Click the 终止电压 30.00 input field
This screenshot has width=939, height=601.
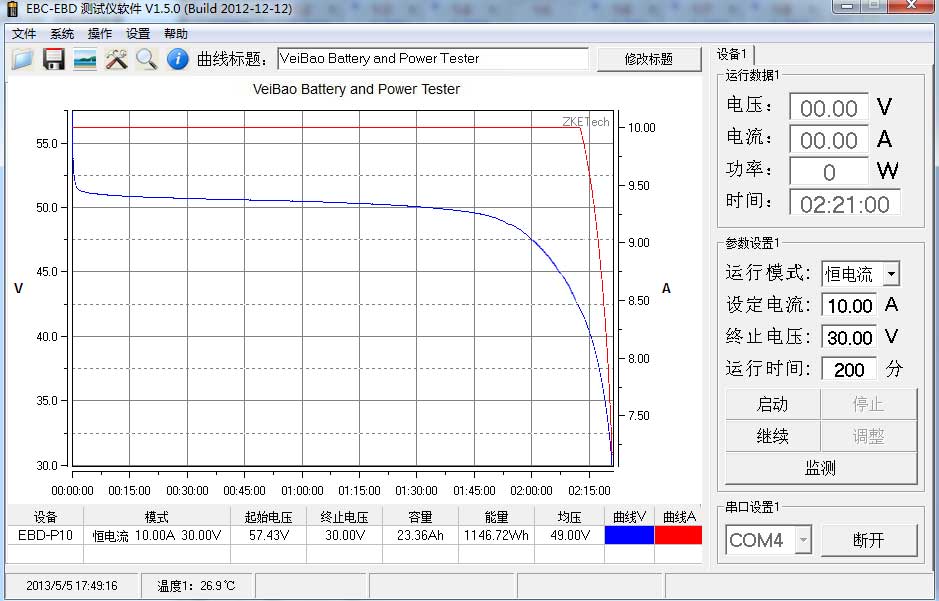(x=849, y=338)
